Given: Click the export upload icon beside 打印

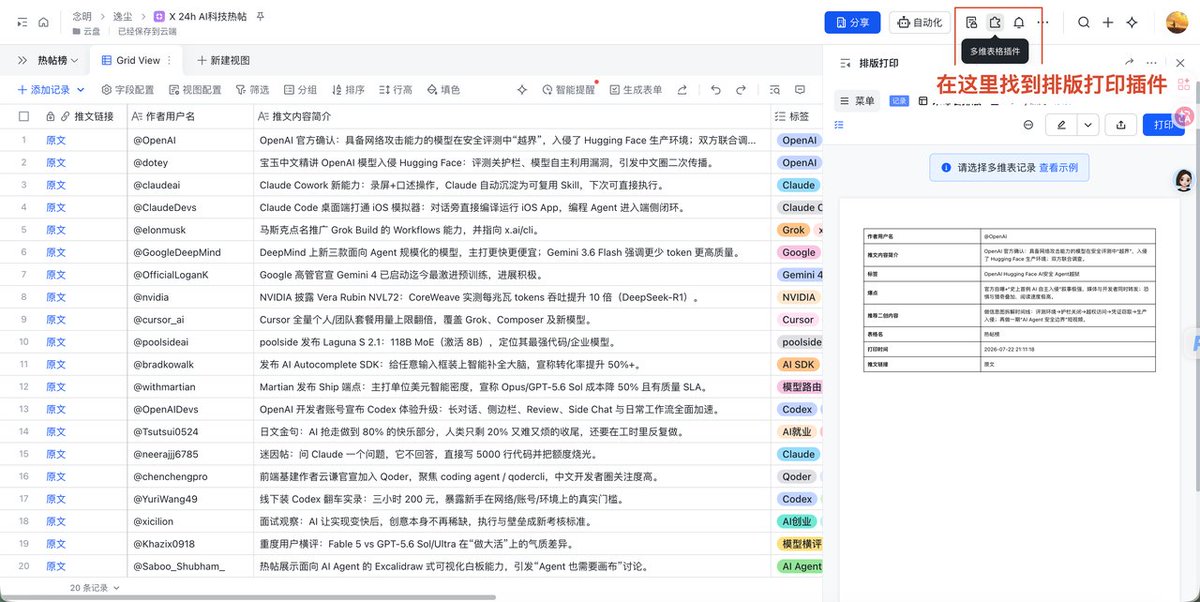Looking at the screenshot, I should point(1121,125).
